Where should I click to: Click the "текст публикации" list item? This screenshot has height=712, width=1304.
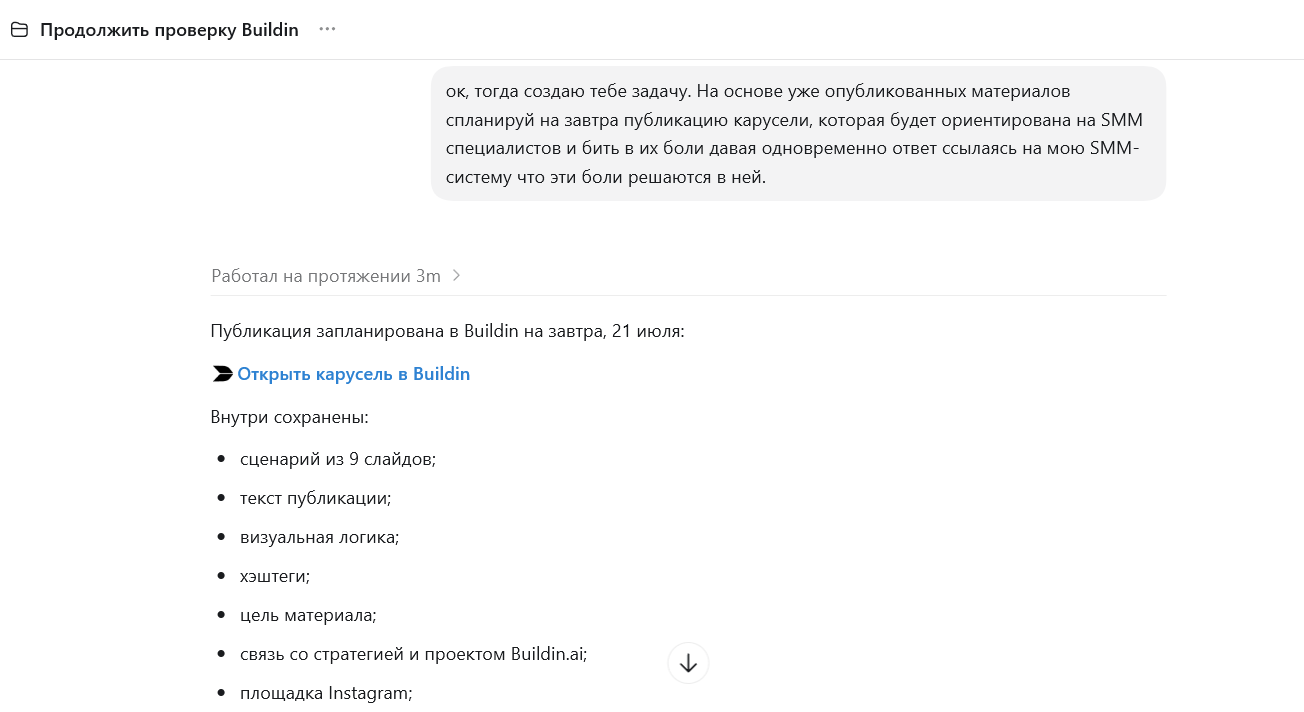coord(316,498)
